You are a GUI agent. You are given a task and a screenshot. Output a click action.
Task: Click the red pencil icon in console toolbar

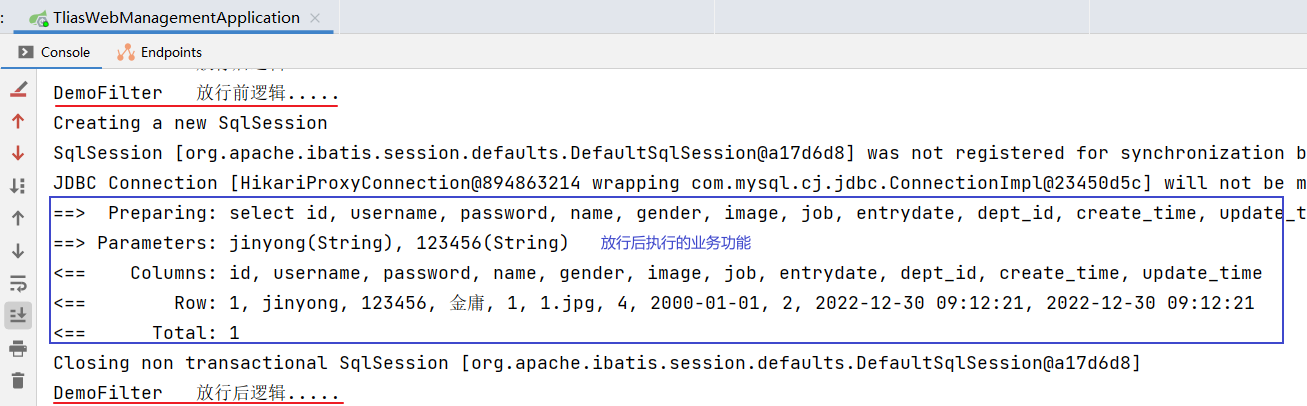[x=18, y=89]
